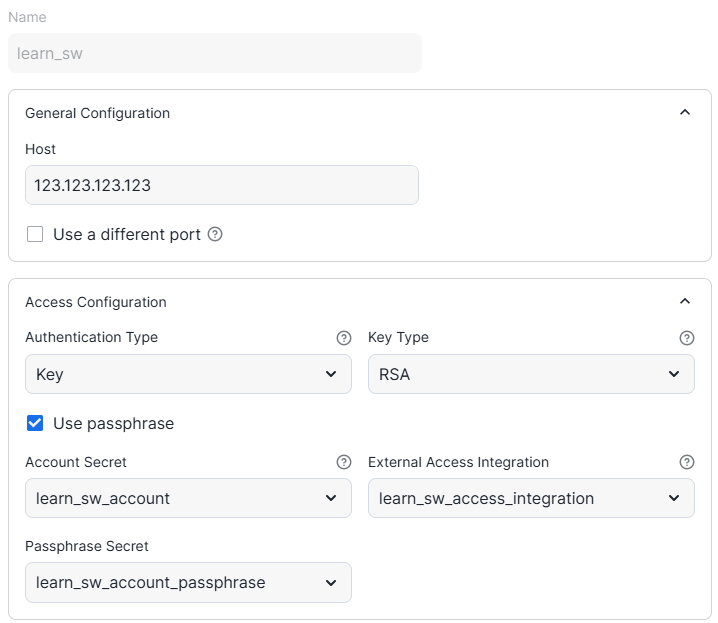Screen dimensions: 718x623
Task: Click the Authentication Type help icon
Action: point(344,338)
